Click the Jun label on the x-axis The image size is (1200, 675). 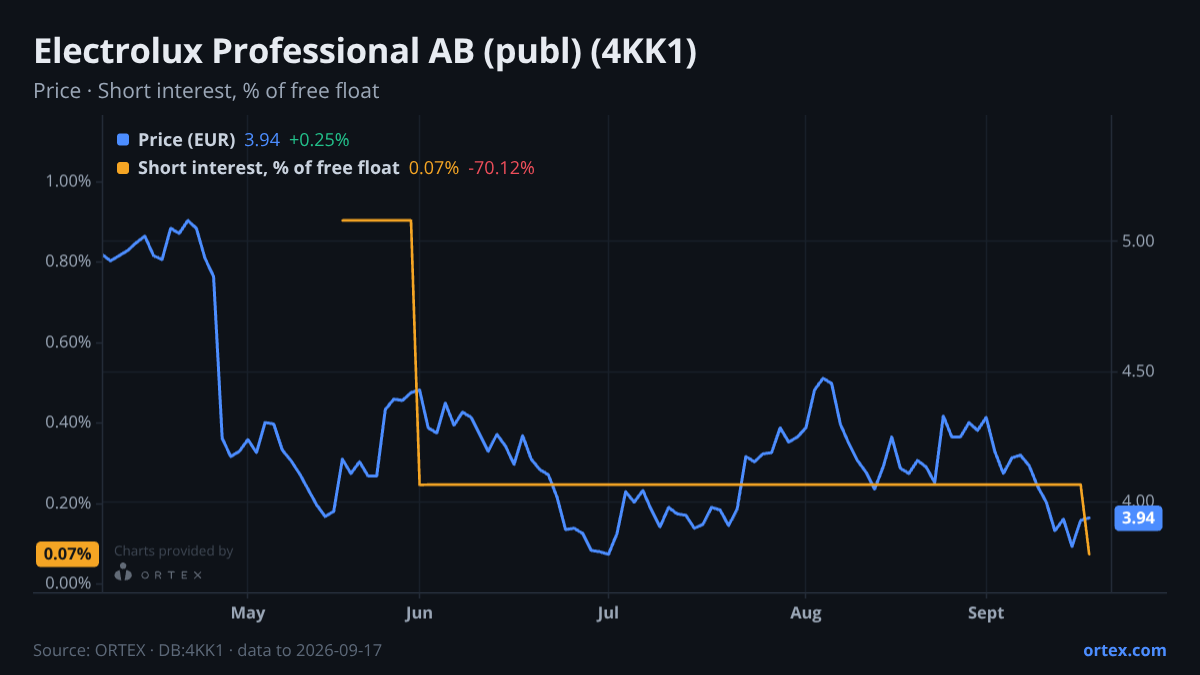pos(419,613)
